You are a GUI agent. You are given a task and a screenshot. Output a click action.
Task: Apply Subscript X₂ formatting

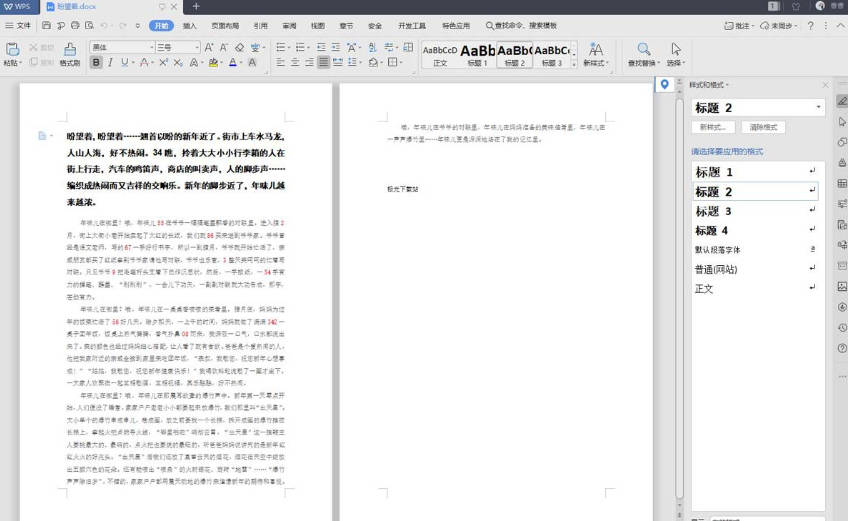coord(178,63)
